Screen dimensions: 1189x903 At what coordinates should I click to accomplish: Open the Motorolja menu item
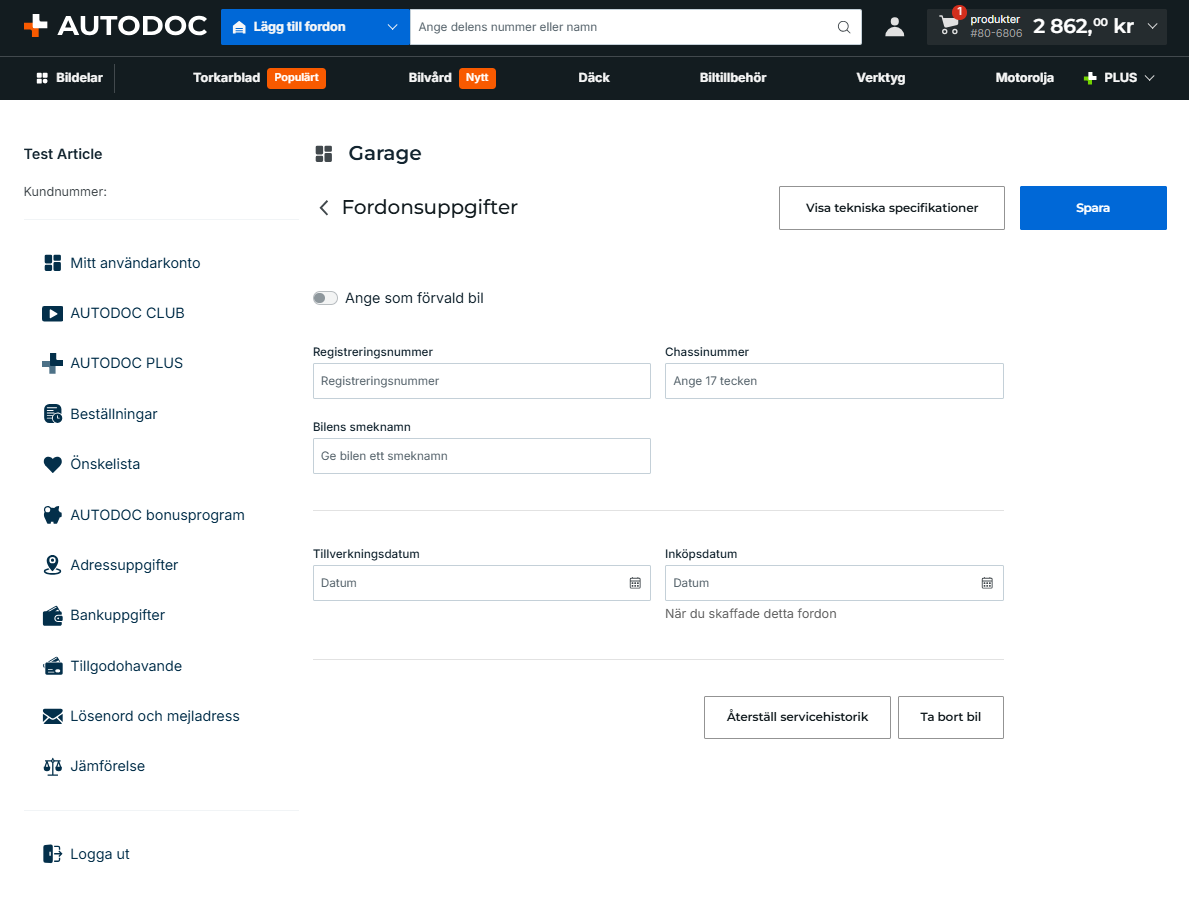pyautogui.click(x=1024, y=77)
